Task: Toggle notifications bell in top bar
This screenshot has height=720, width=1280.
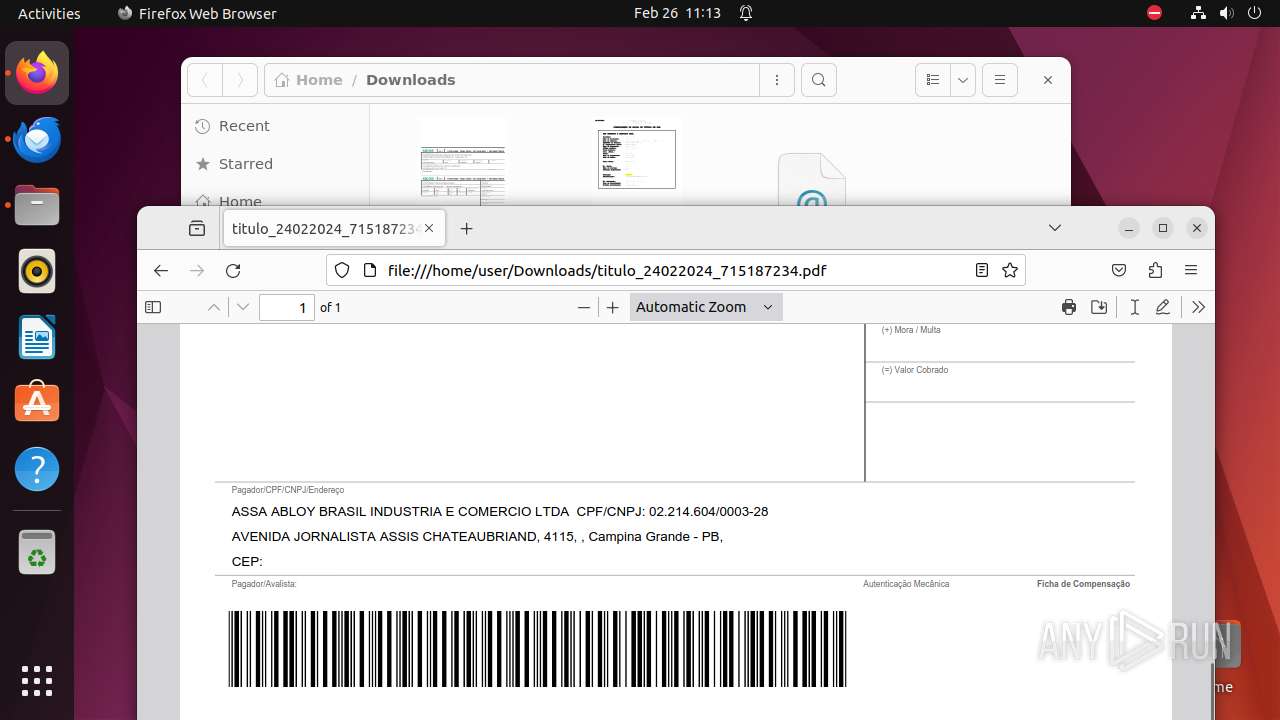Action: [746, 13]
